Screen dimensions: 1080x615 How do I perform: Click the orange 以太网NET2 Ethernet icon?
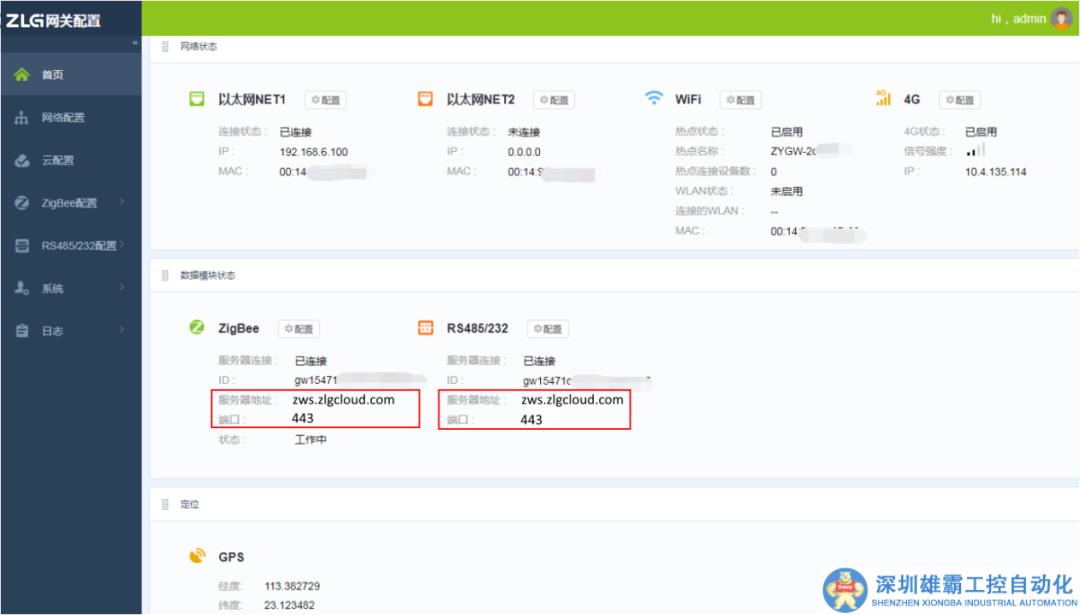(x=423, y=99)
